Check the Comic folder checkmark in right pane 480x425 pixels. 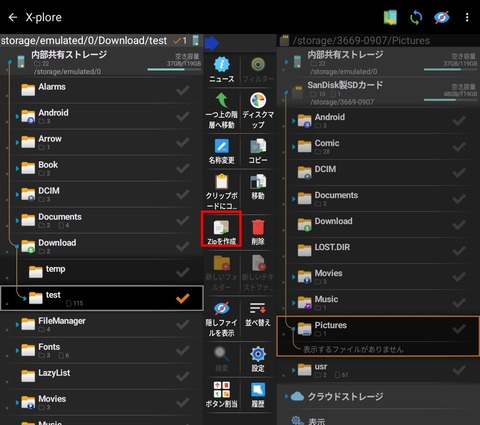tap(459, 146)
